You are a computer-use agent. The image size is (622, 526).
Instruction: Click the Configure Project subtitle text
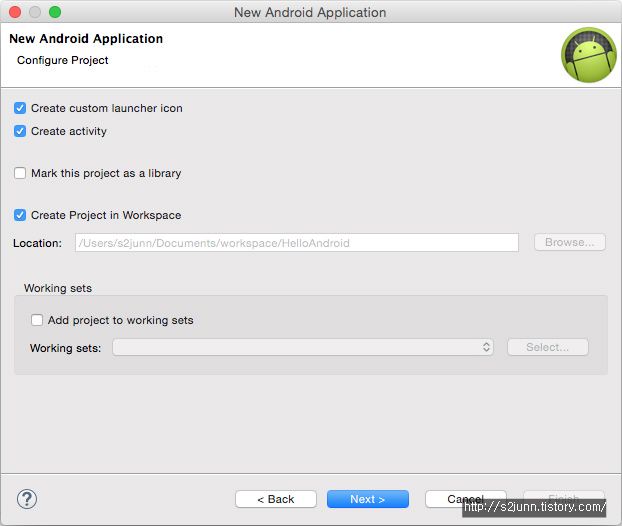(63, 60)
